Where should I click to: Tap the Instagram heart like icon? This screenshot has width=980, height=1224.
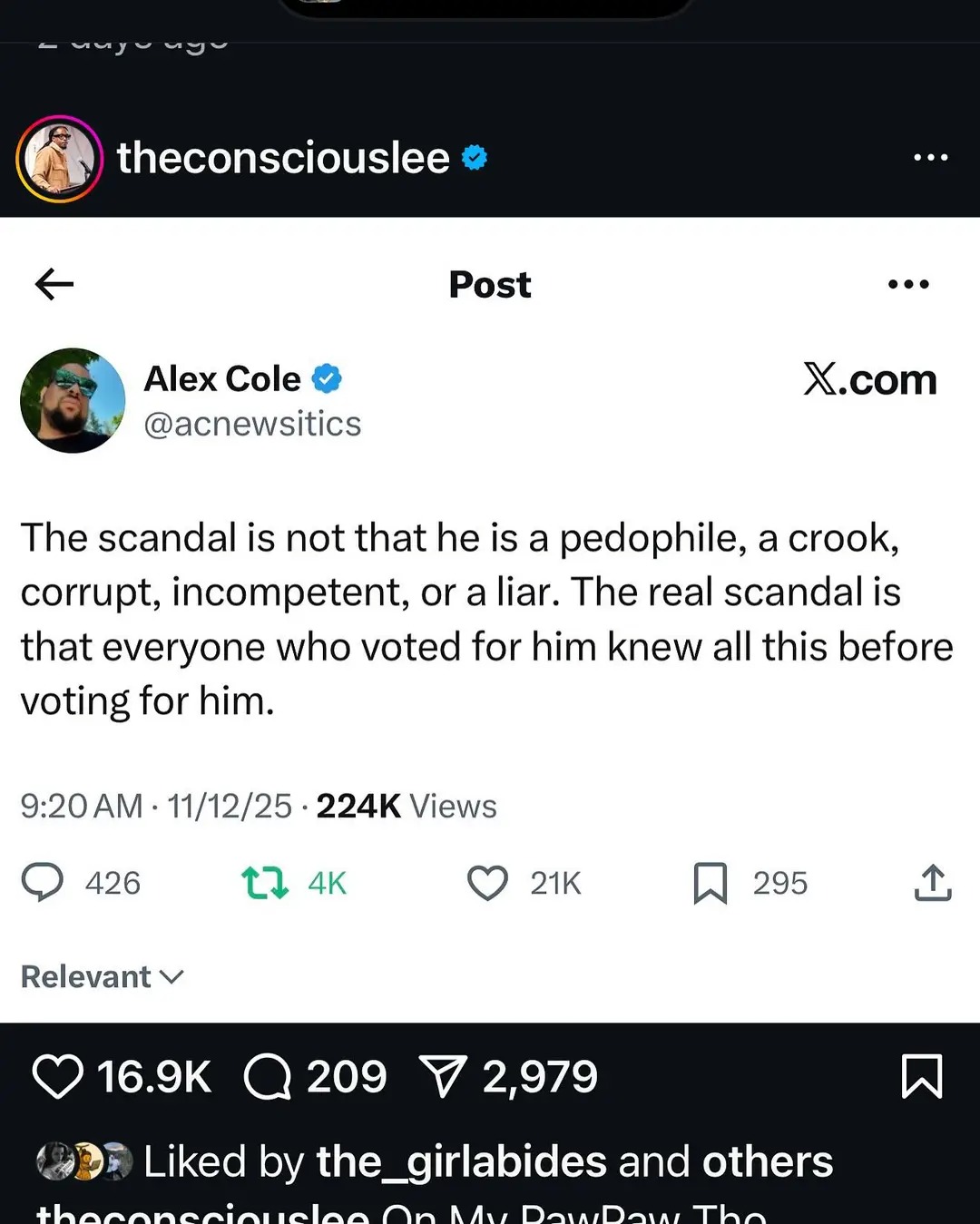58,1077
